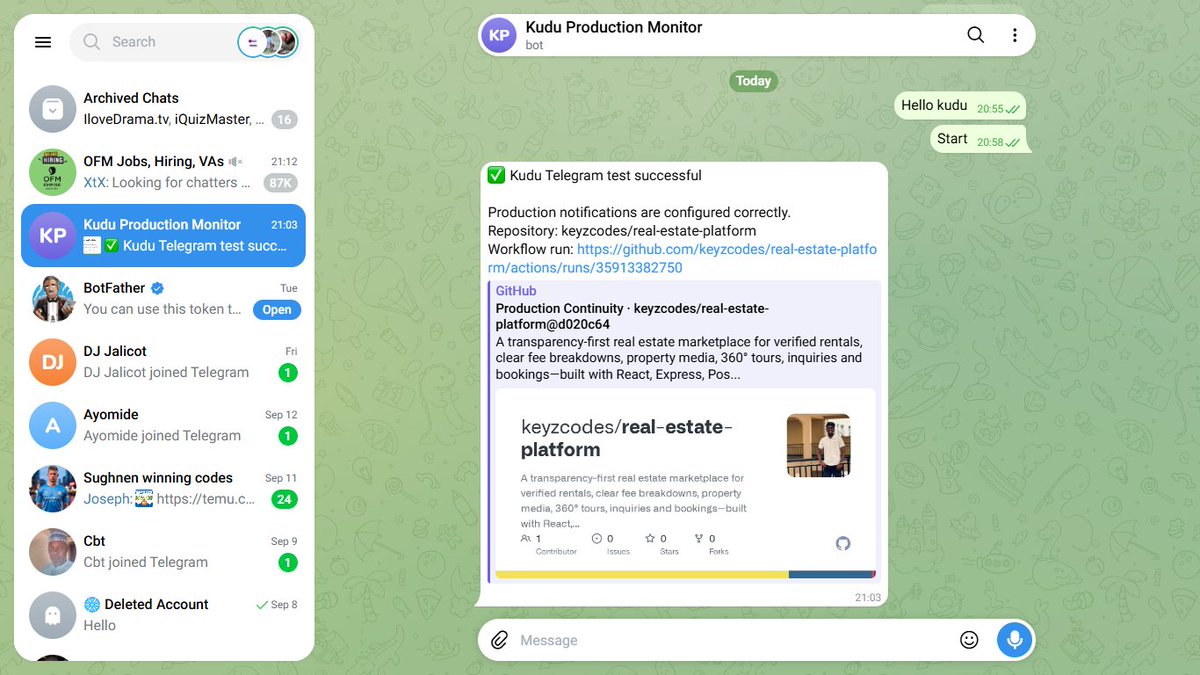
Task: Click the 'Repository: keyzcodes/real-estate-platform' line
Action: coord(622,231)
